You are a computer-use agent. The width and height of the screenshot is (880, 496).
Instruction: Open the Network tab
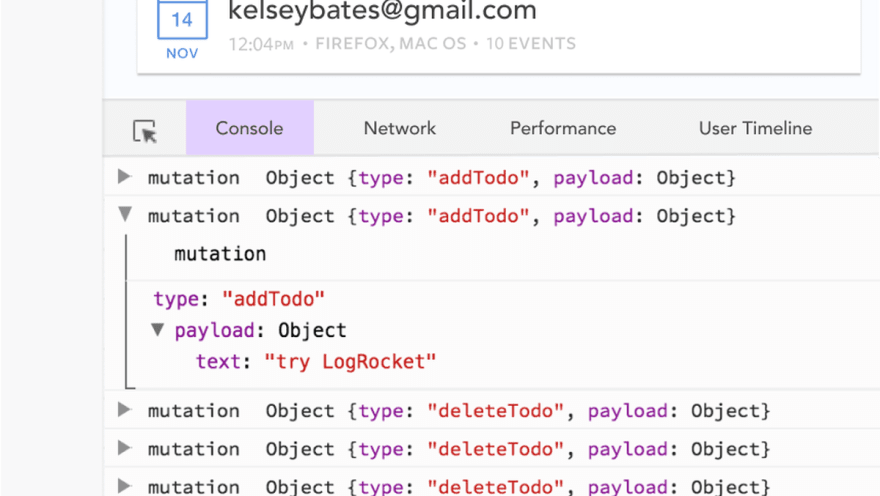coord(400,128)
